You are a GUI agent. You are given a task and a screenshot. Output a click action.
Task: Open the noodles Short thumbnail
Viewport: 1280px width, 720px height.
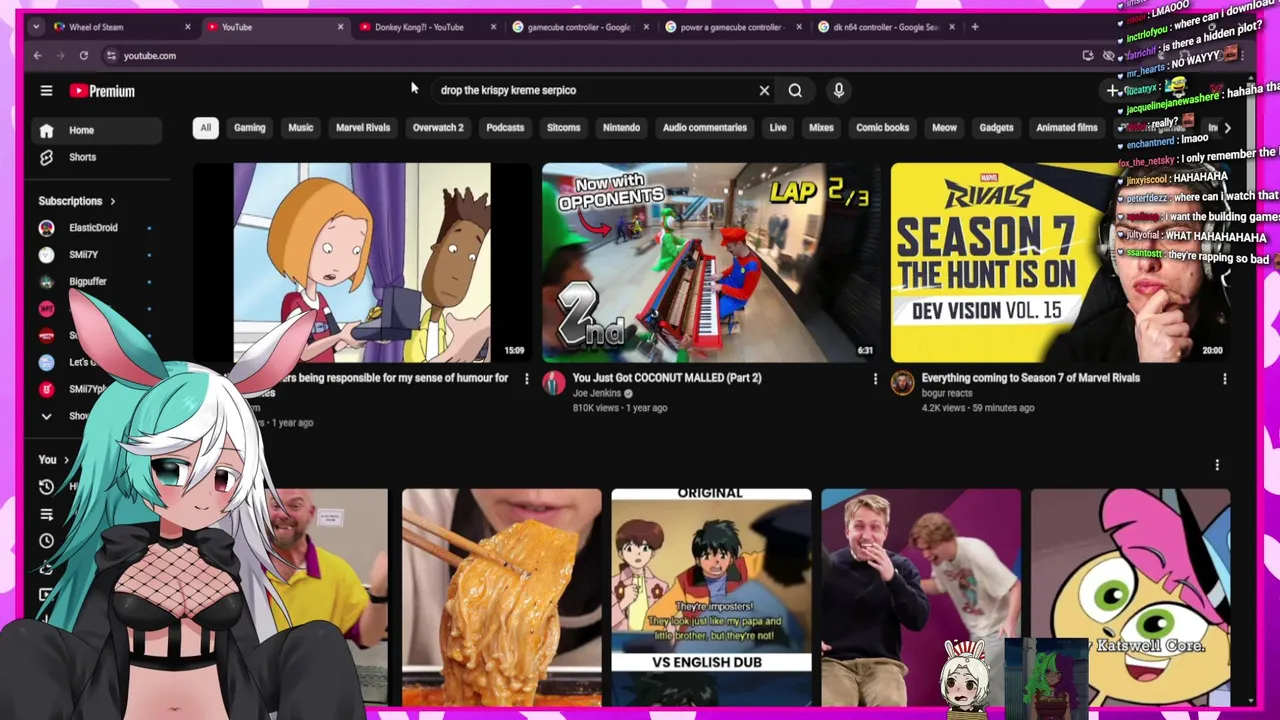[502, 598]
